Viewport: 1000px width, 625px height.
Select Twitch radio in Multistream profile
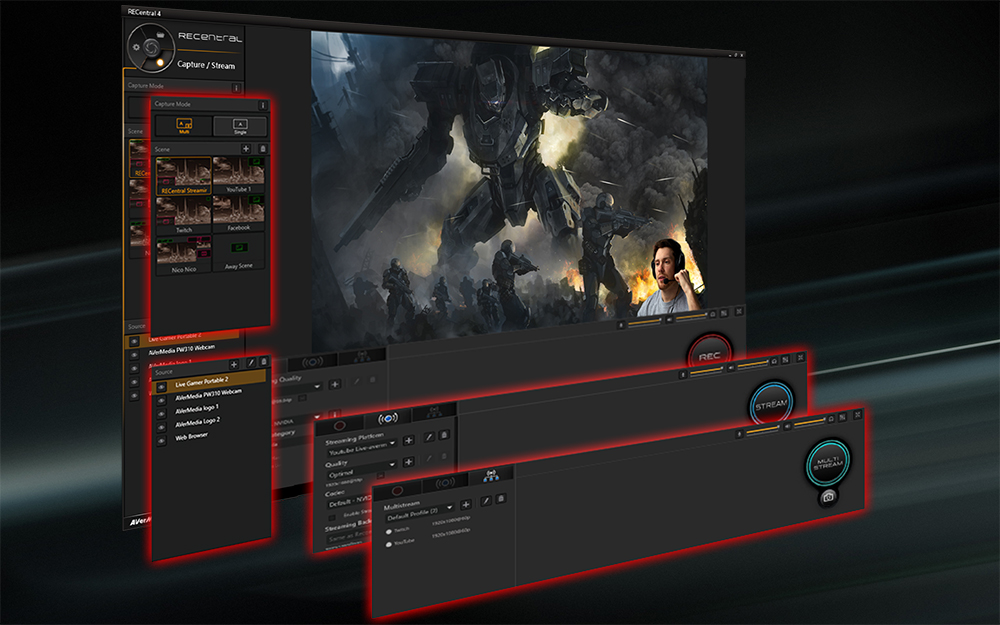pyautogui.click(x=388, y=532)
